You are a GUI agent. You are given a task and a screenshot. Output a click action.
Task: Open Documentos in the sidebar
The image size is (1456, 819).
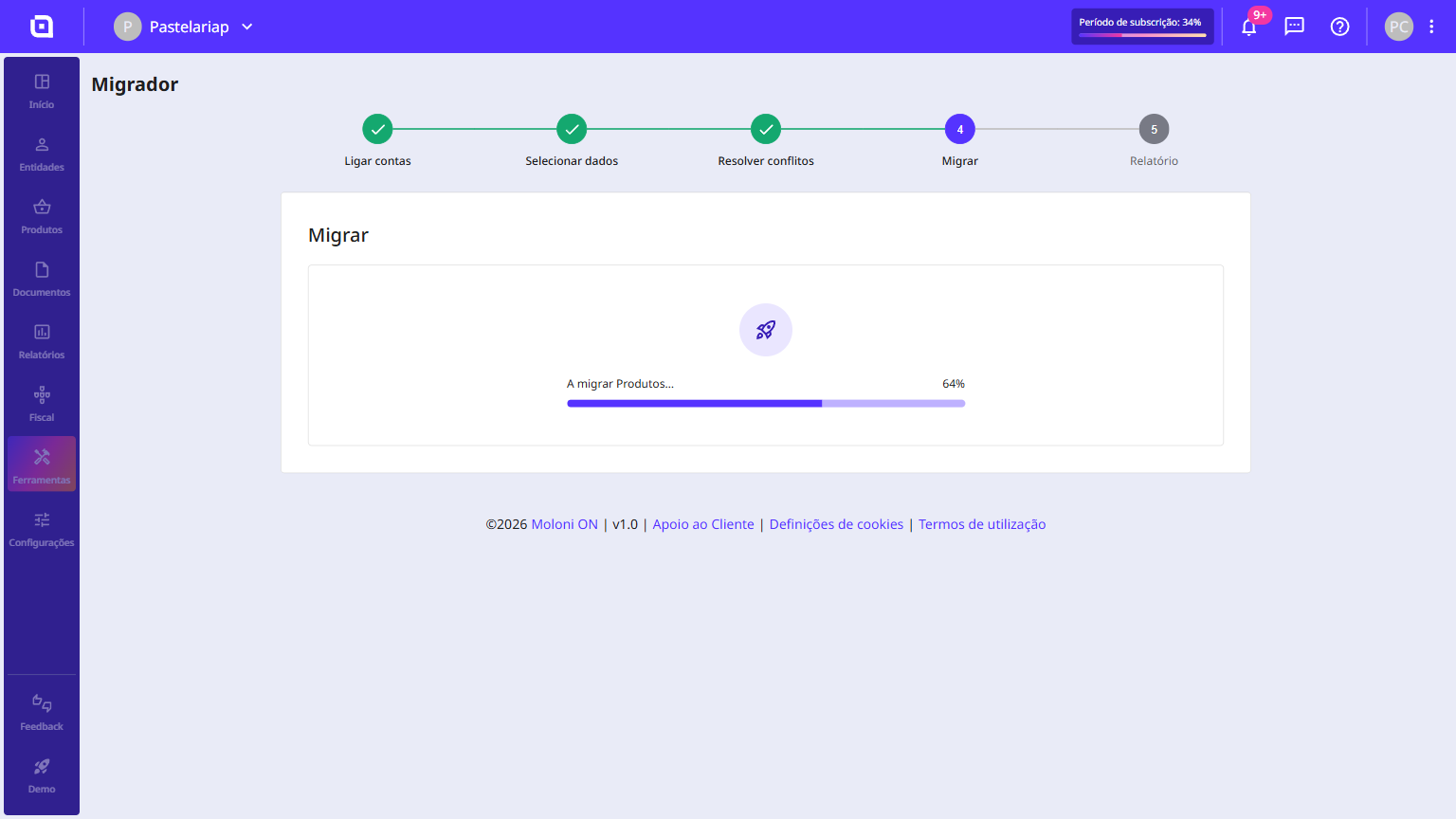pos(42,279)
